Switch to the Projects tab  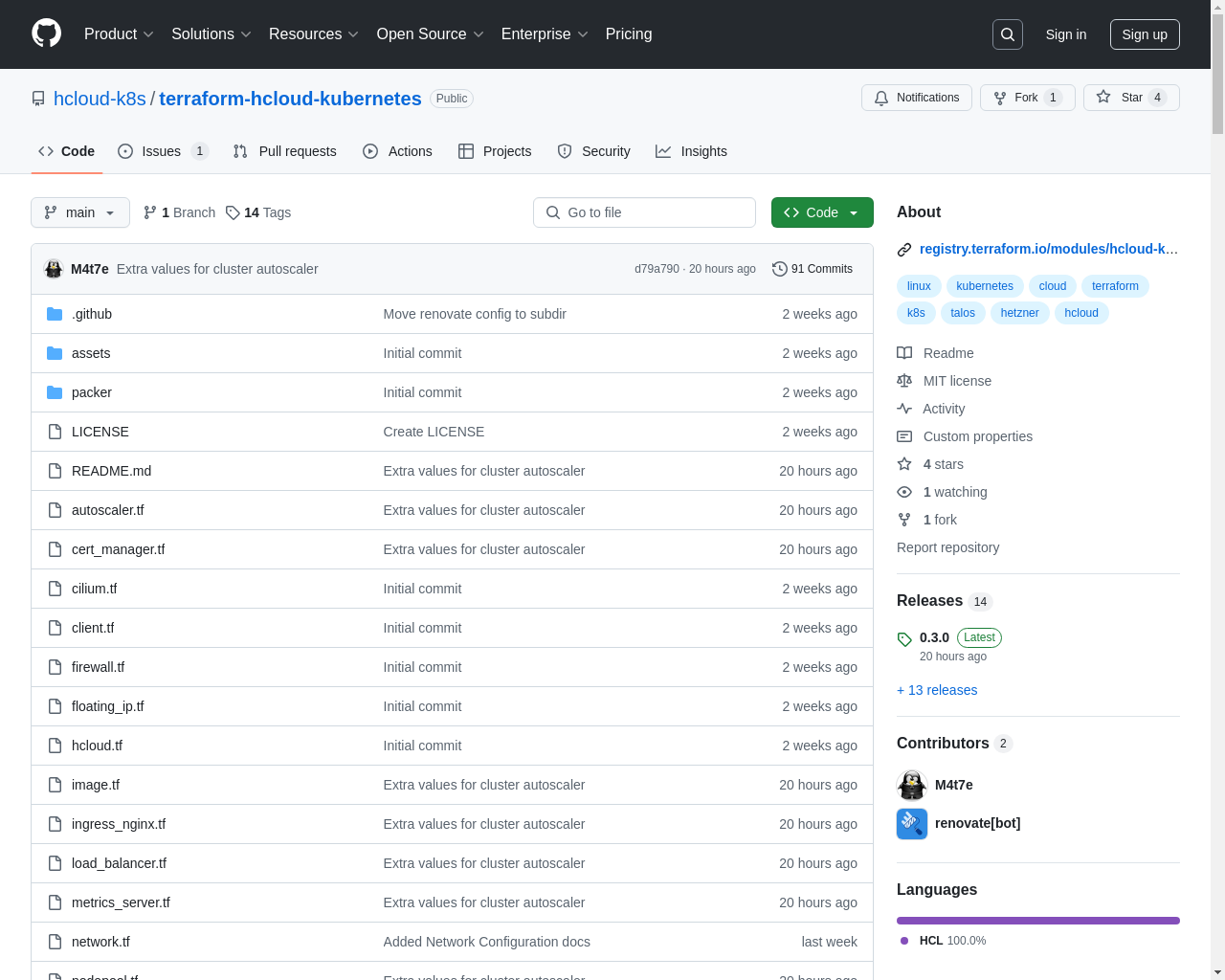495,151
